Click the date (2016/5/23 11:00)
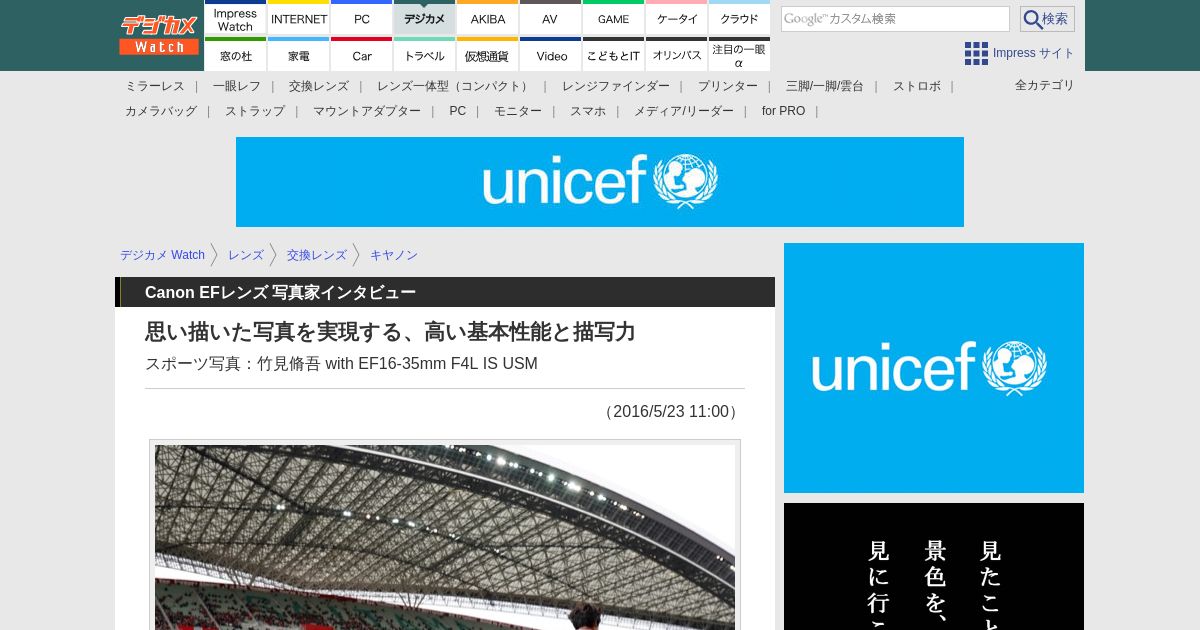 (x=671, y=412)
